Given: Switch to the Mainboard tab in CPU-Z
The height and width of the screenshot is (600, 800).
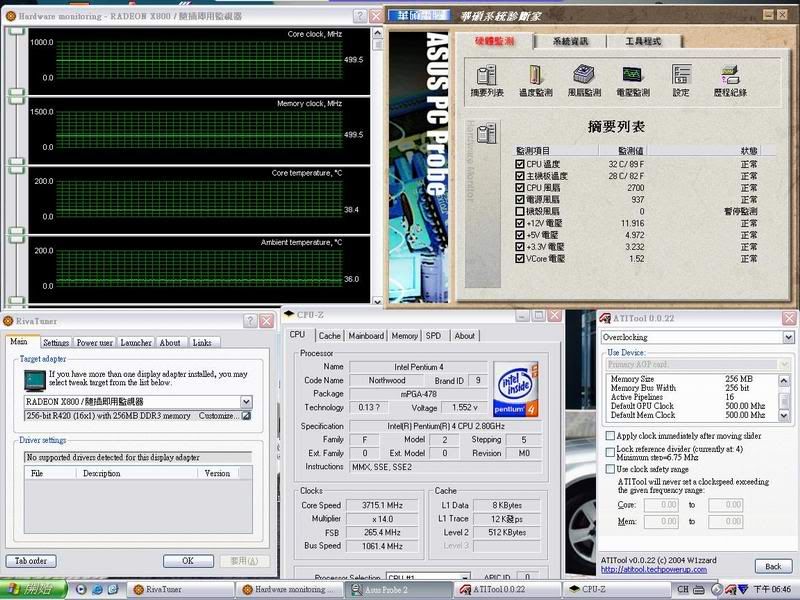Looking at the screenshot, I should tap(366, 336).
